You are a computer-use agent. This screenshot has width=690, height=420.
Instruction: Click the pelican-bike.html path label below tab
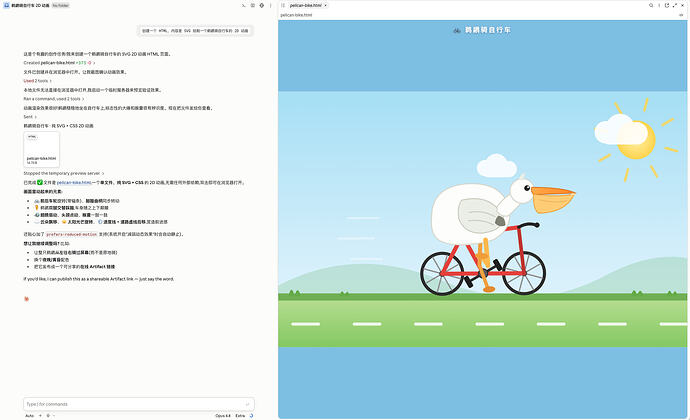click(296, 15)
